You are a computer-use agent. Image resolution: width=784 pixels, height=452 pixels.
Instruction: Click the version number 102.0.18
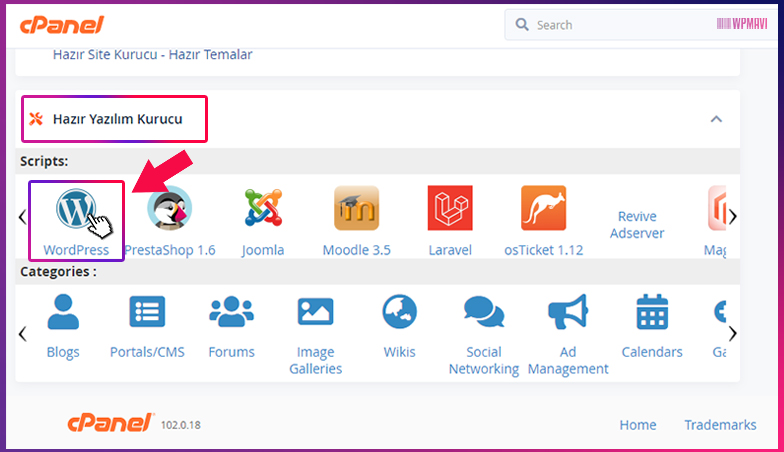click(x=180, y=425)
